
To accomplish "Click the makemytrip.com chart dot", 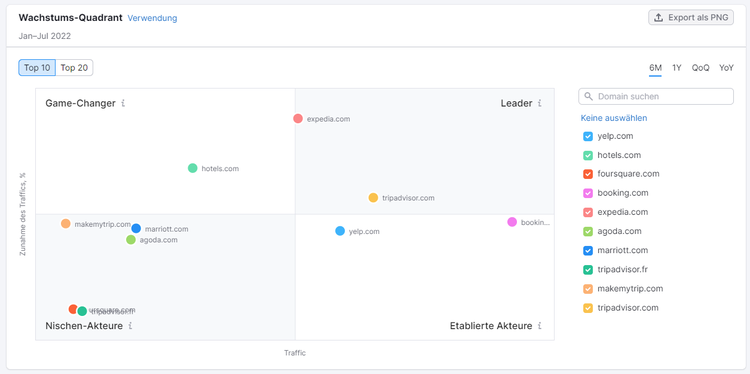I will (x=66, y=223).
